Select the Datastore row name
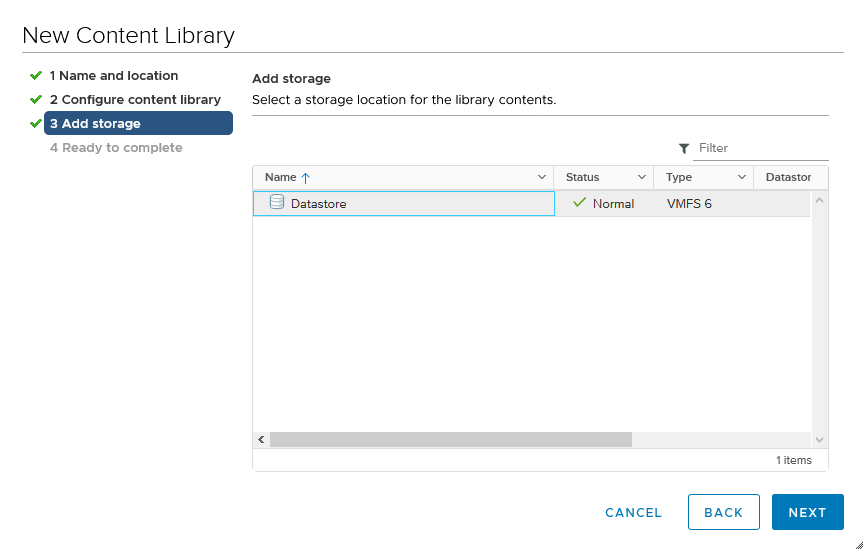Screen dimensions: 866x552 (x=318, y=204)
